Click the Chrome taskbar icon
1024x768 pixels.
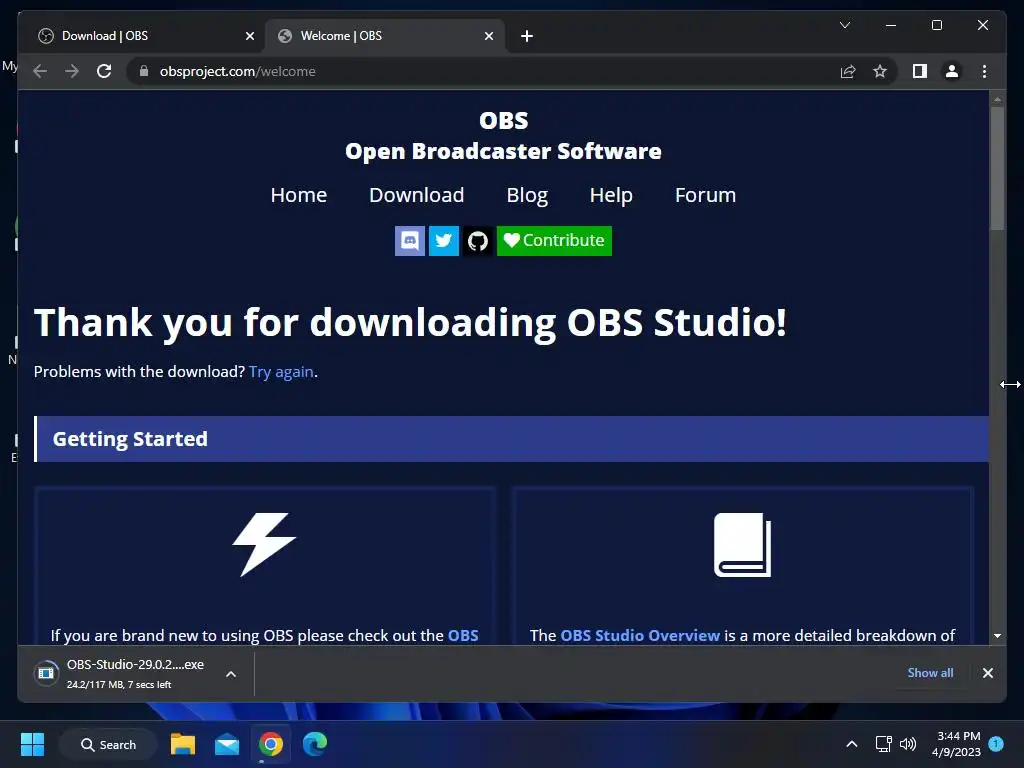(270, 744)
